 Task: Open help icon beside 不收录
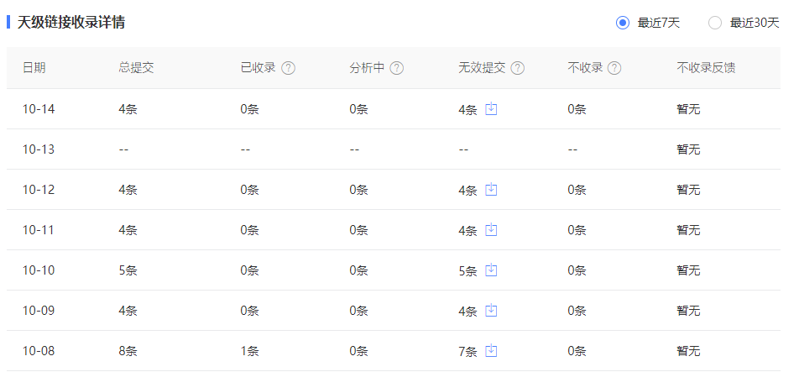pyautogui.click(x=615, y=68)
